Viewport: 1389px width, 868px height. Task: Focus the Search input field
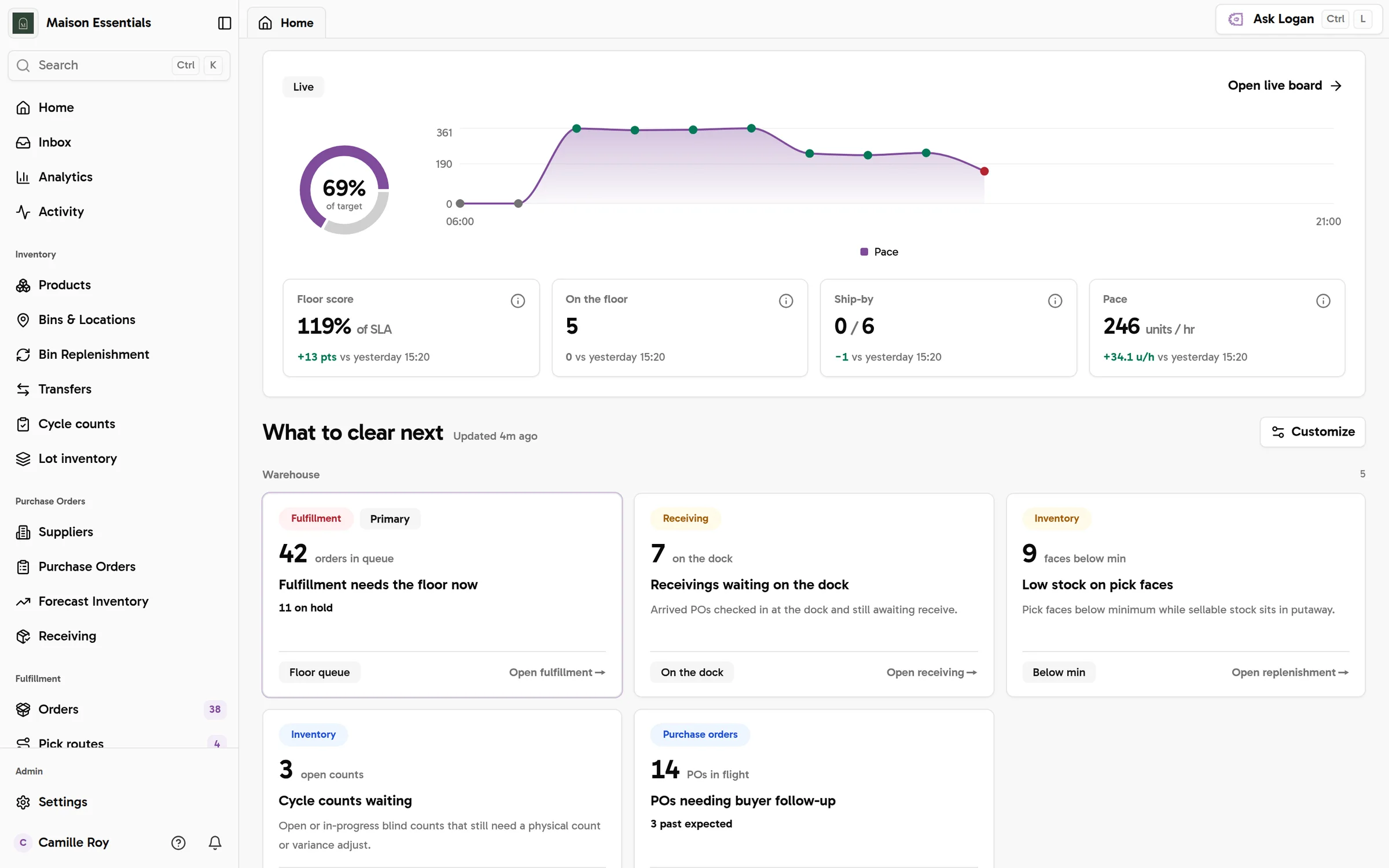[x=119, y=65]
